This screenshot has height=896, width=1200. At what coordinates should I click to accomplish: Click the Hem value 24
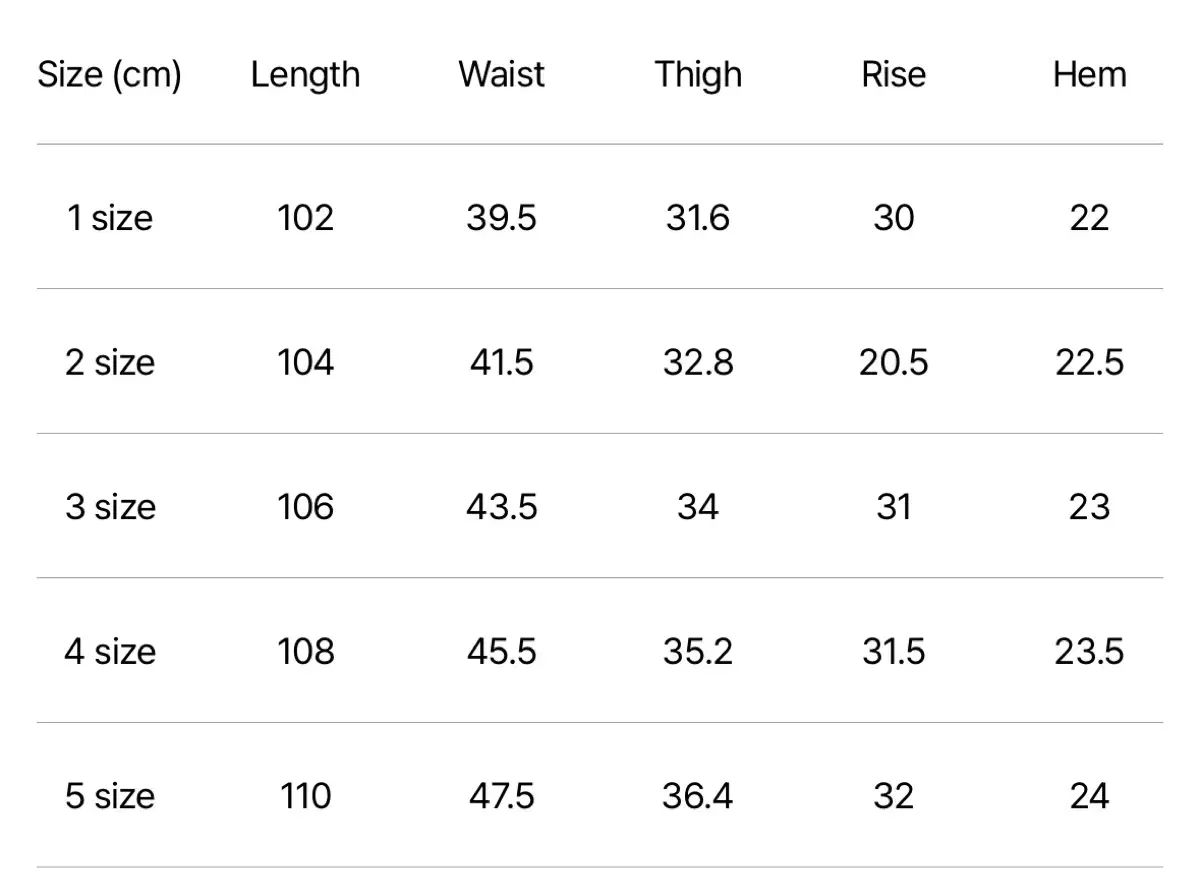point(1089,796)
